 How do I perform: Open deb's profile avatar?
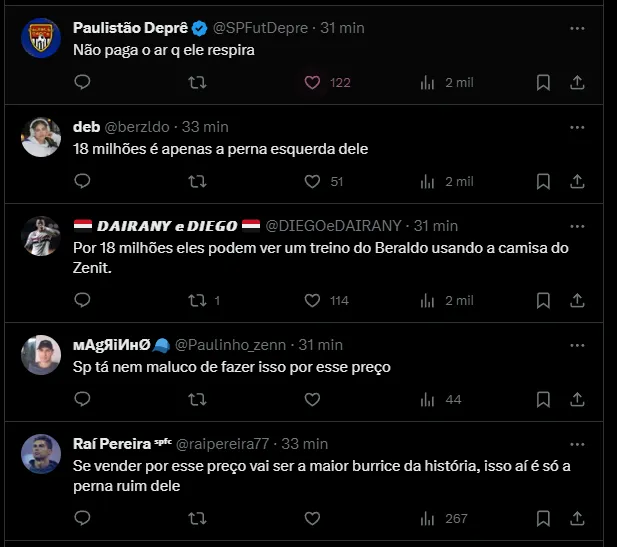pos(41,137)
